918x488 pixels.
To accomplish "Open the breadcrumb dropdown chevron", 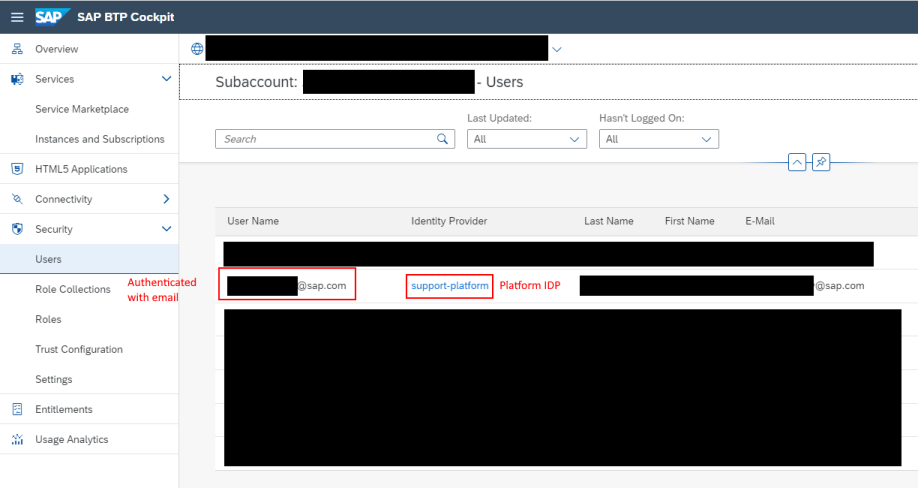I will 557,49.
